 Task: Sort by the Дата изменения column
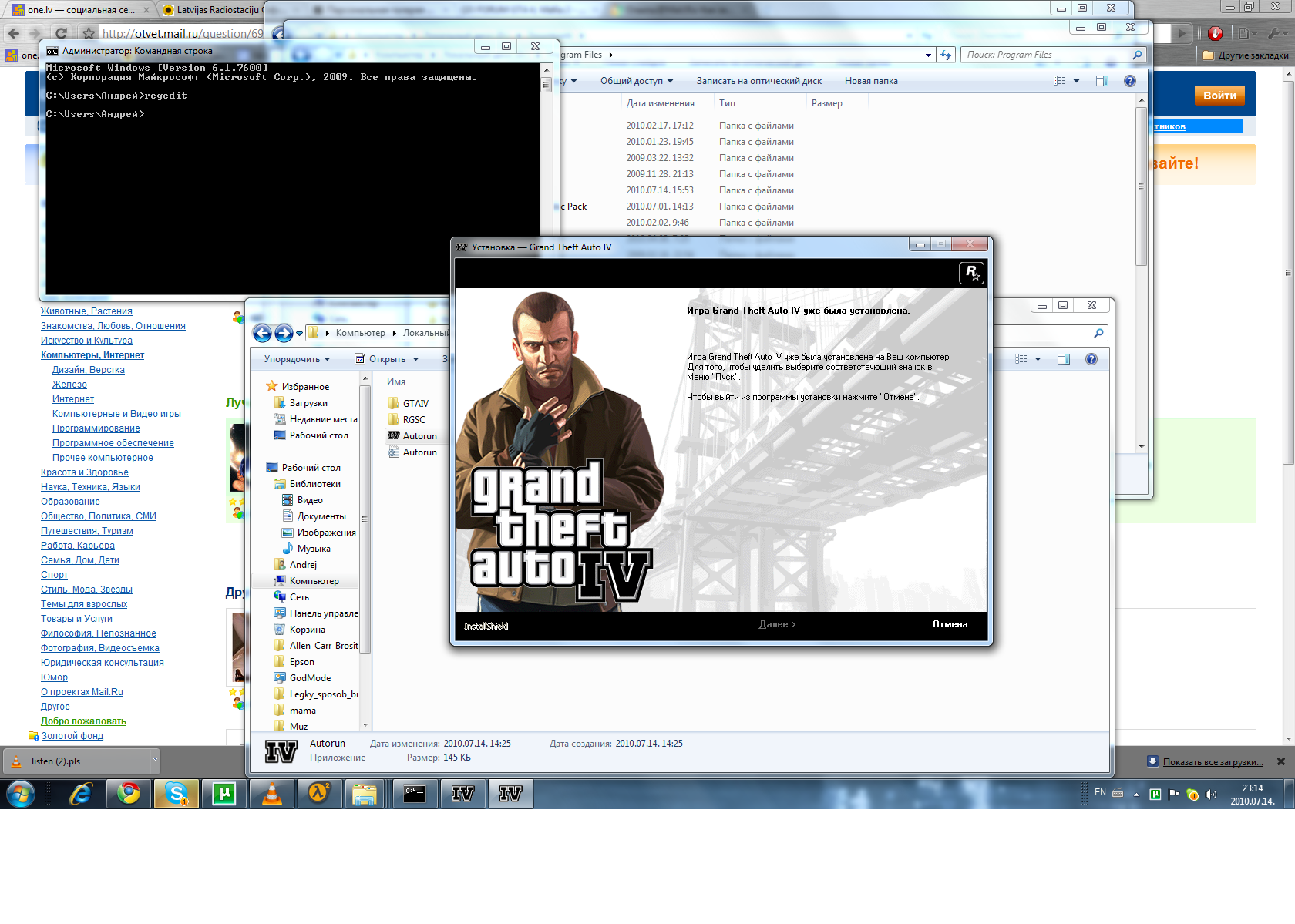[x=660, y=103]
